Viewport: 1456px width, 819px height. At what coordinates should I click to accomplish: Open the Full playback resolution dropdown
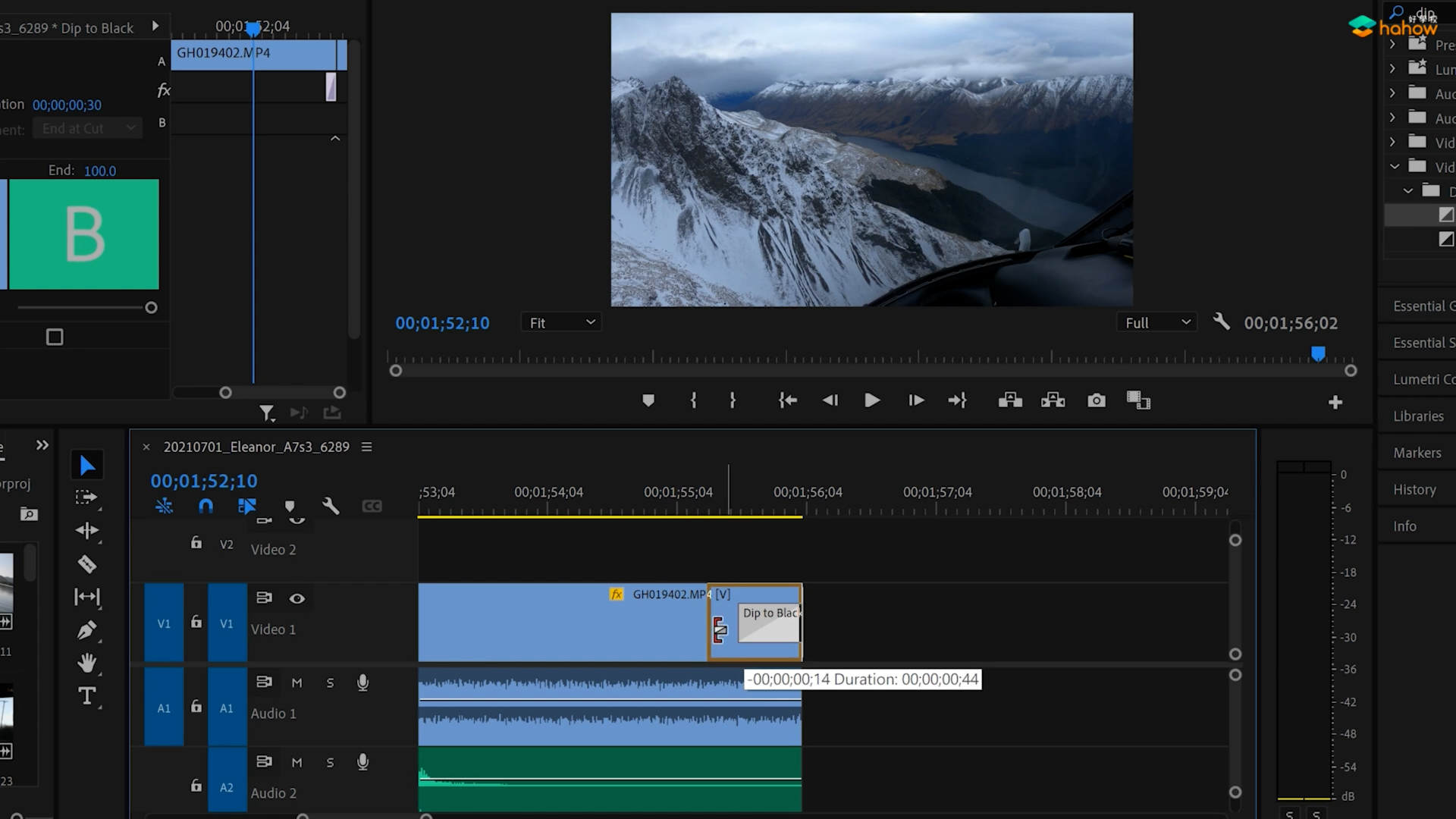coord(1156,323)
